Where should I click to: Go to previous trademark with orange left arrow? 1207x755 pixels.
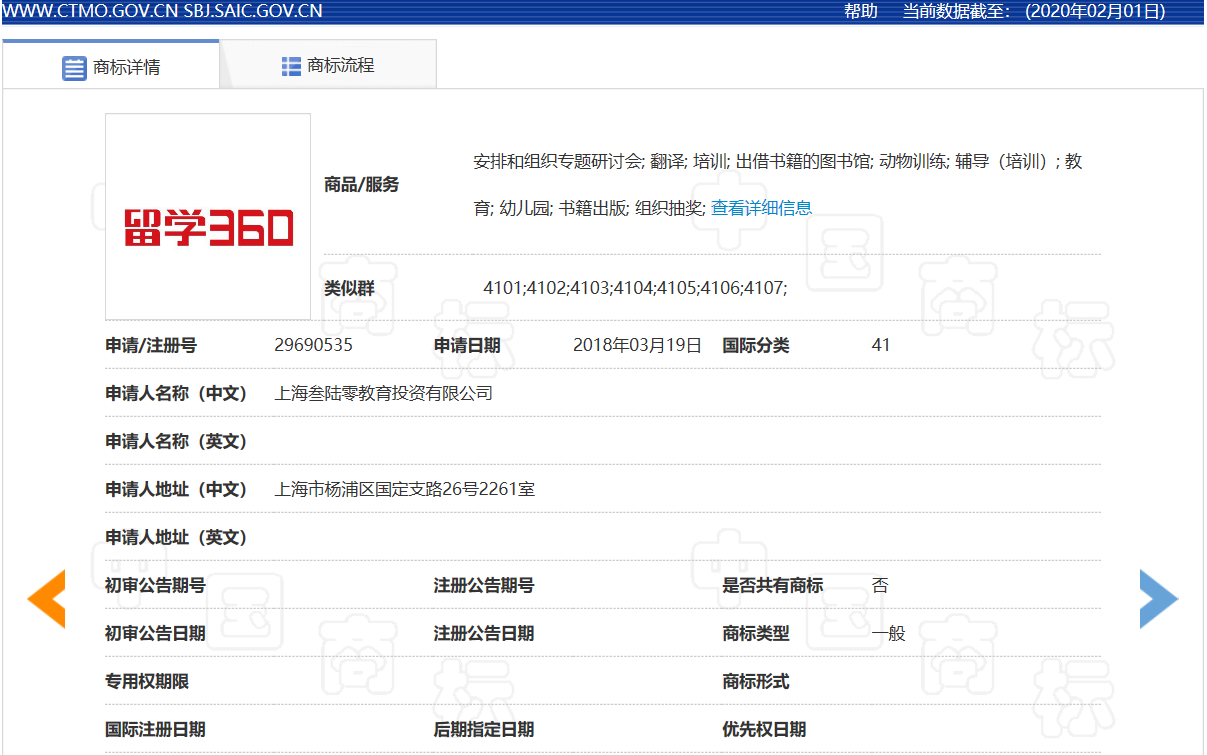(46, 599)
